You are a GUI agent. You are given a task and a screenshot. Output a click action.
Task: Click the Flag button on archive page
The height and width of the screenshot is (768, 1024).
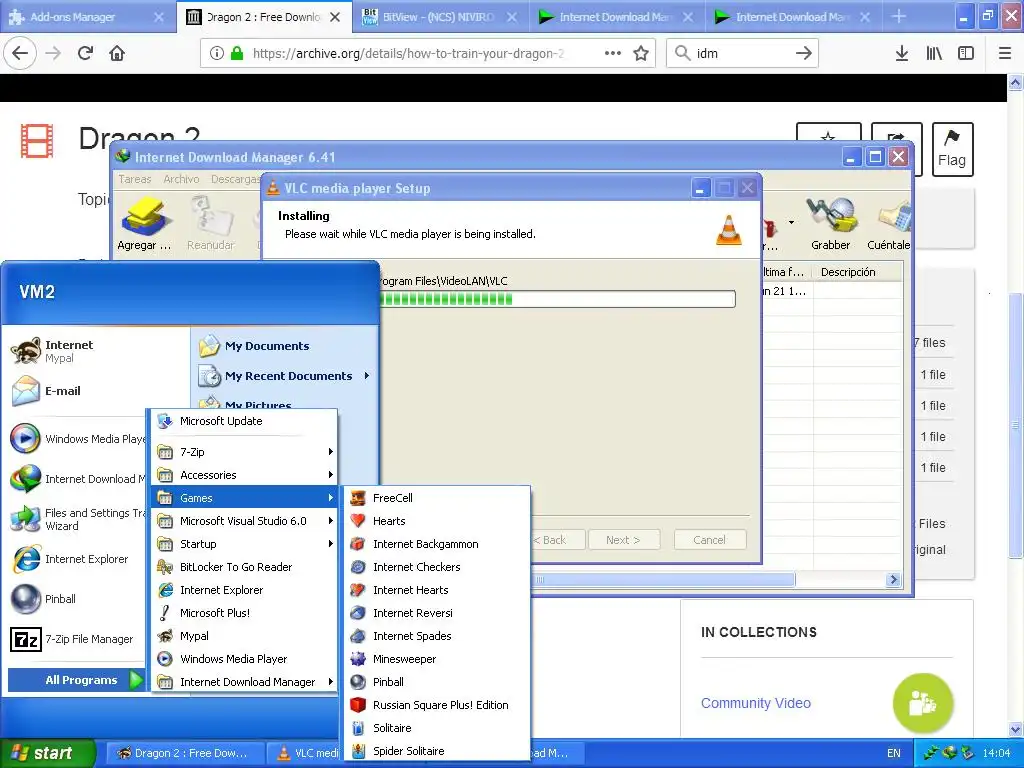click(952, 150)
